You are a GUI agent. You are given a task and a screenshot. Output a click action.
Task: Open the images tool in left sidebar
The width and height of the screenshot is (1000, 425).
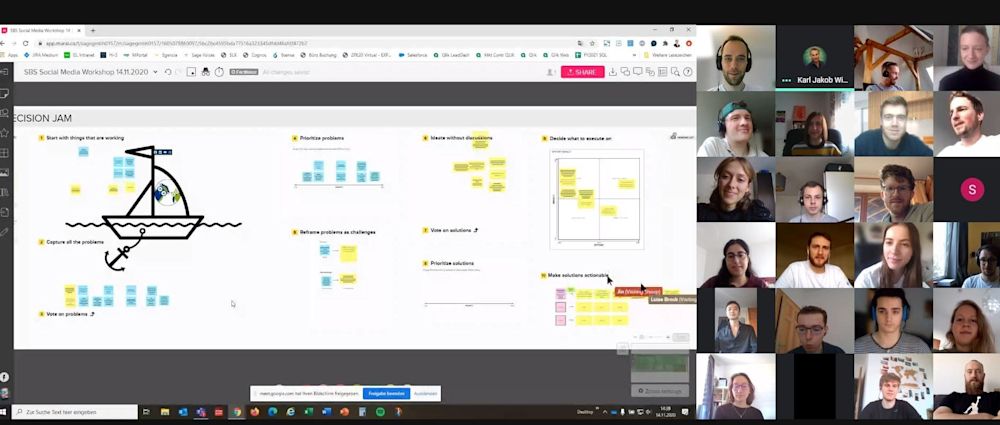(4, 172)
